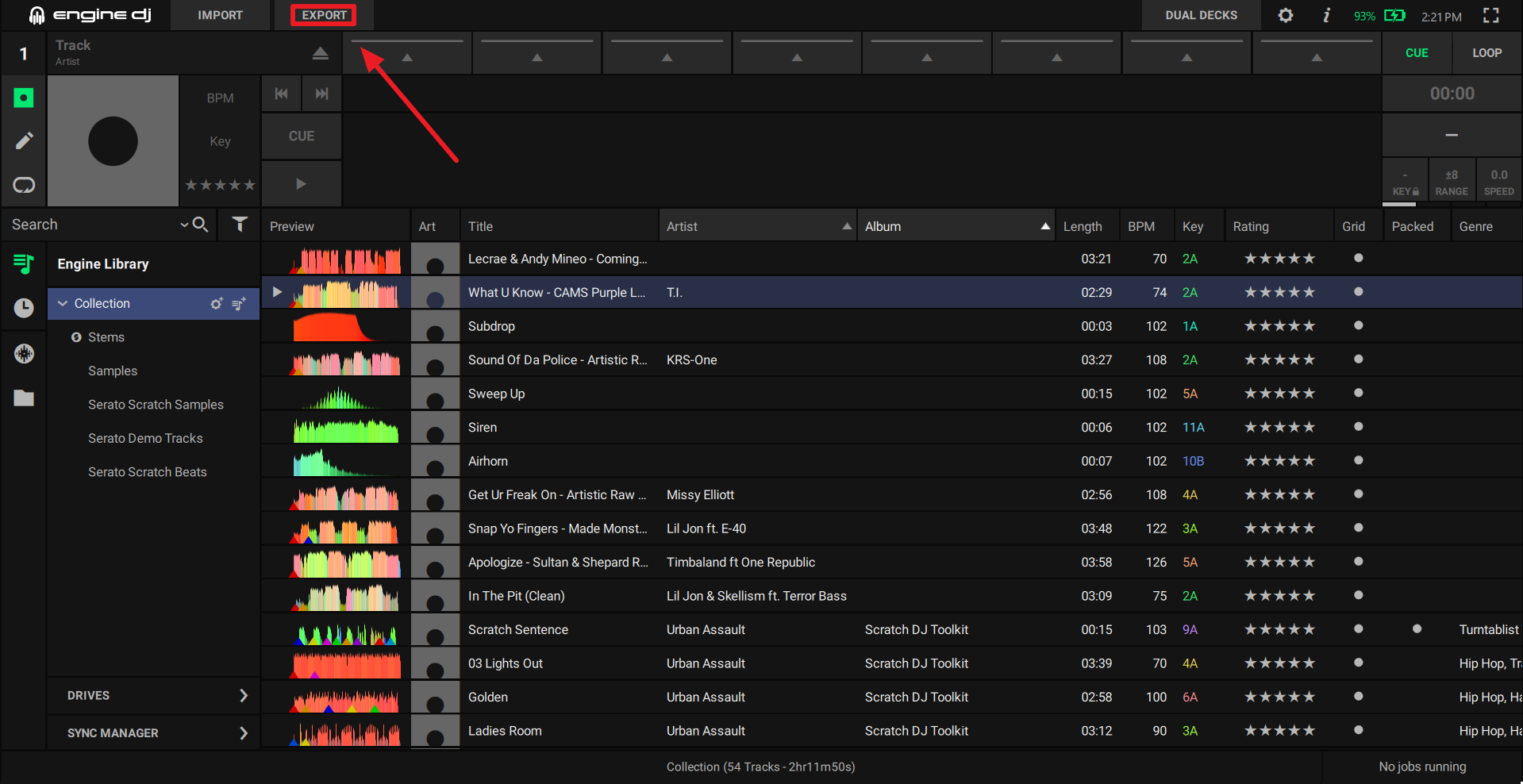Viewport: 1523px width, 784px height.
Task: Click the add playlist icon beside Collection
Action: [x=239, y=303]
